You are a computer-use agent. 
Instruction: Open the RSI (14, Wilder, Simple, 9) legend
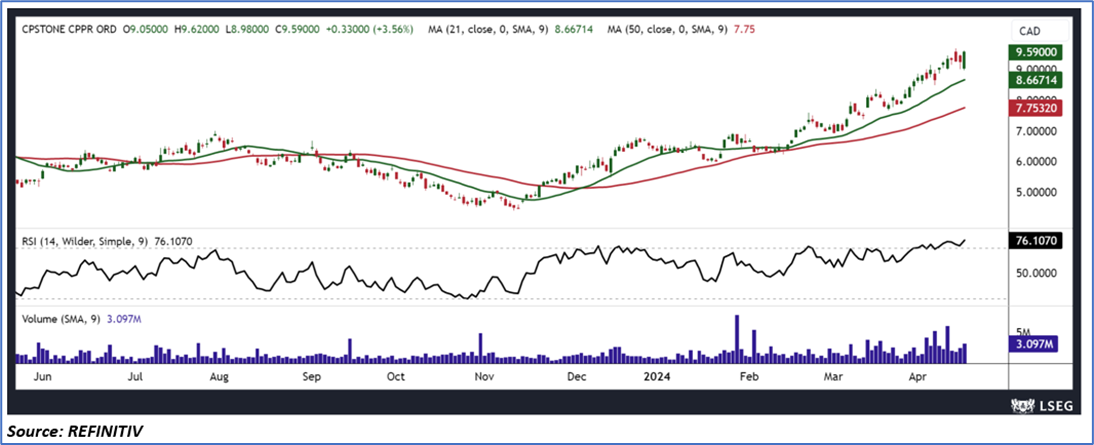(86, 241)
